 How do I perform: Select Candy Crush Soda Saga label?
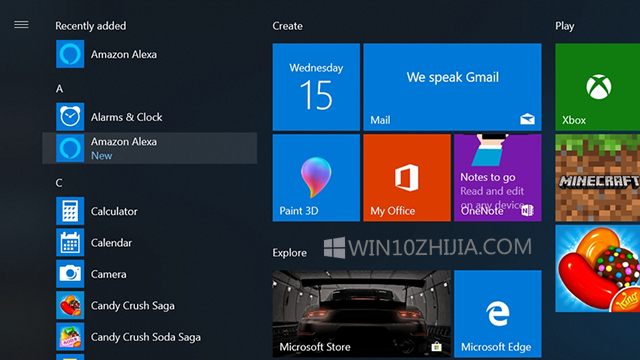coord(146,337)
